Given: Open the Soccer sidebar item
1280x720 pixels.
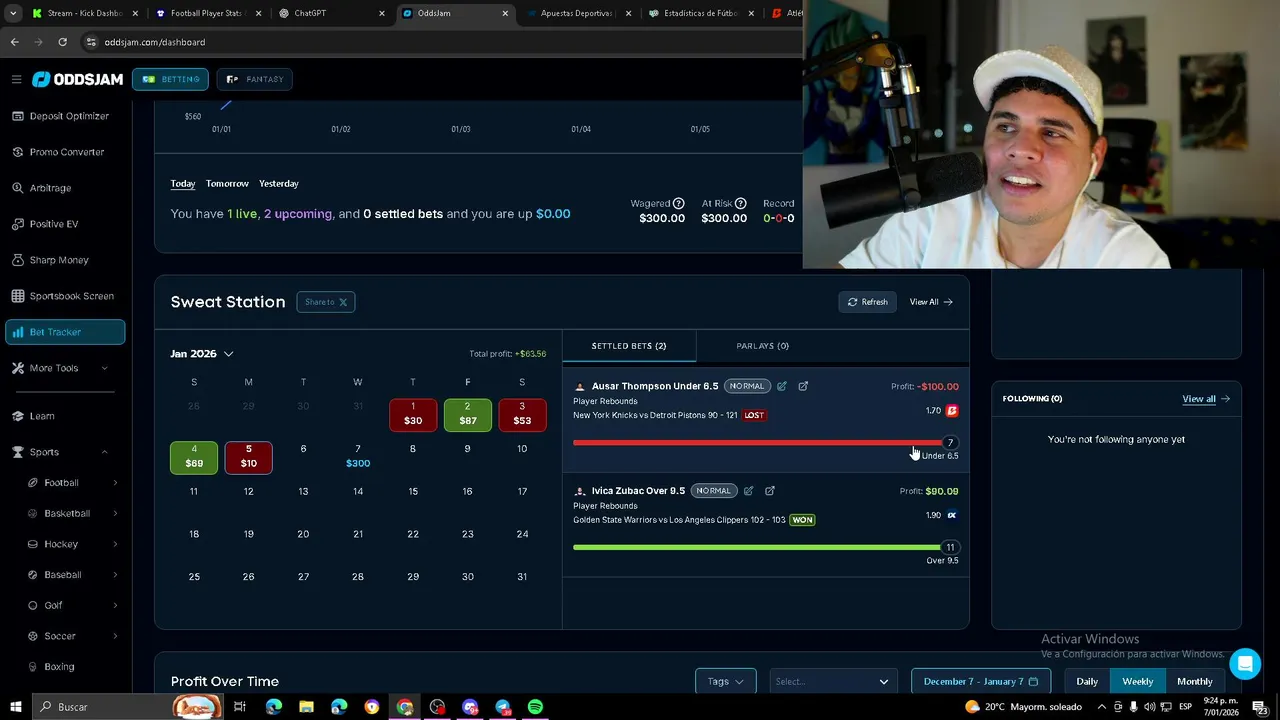Looking at the screenshot, I should pos(60,636).
